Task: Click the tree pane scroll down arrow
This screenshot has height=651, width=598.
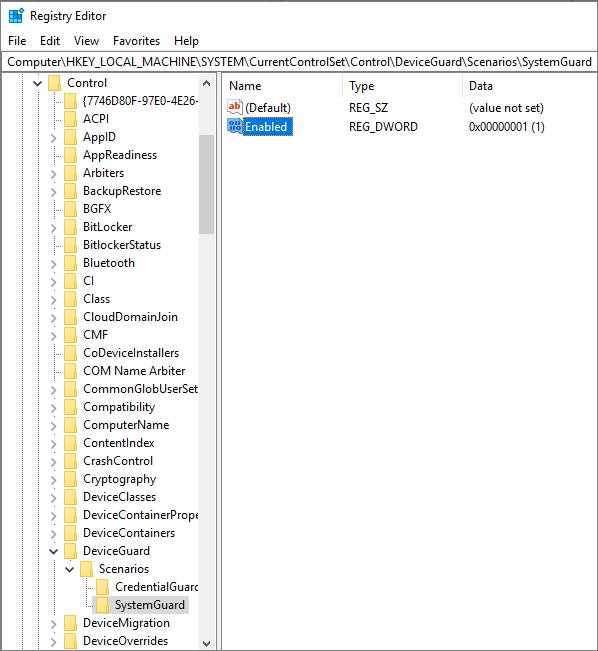Action: [x=206, y=643]
